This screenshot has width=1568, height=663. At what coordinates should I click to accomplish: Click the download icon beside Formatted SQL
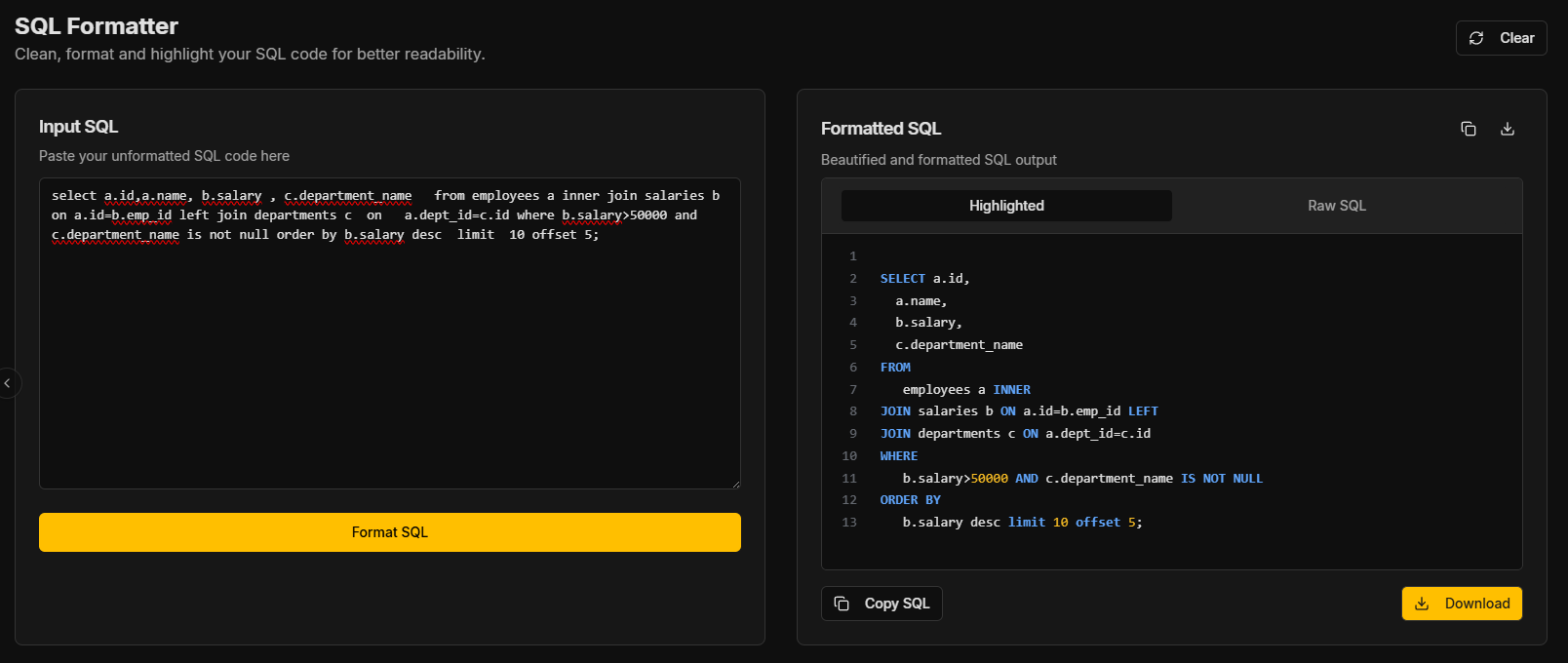1507,129
